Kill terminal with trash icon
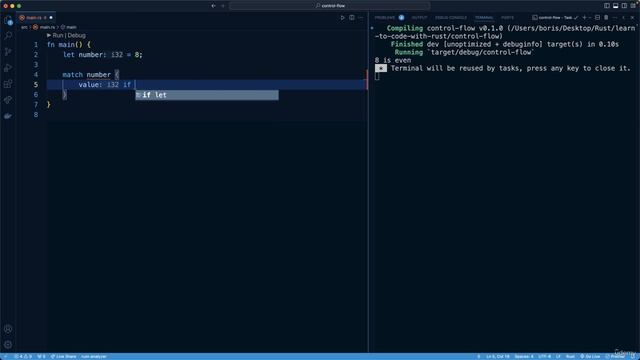Viewport: 640px width, 360px height. (606, 18)
